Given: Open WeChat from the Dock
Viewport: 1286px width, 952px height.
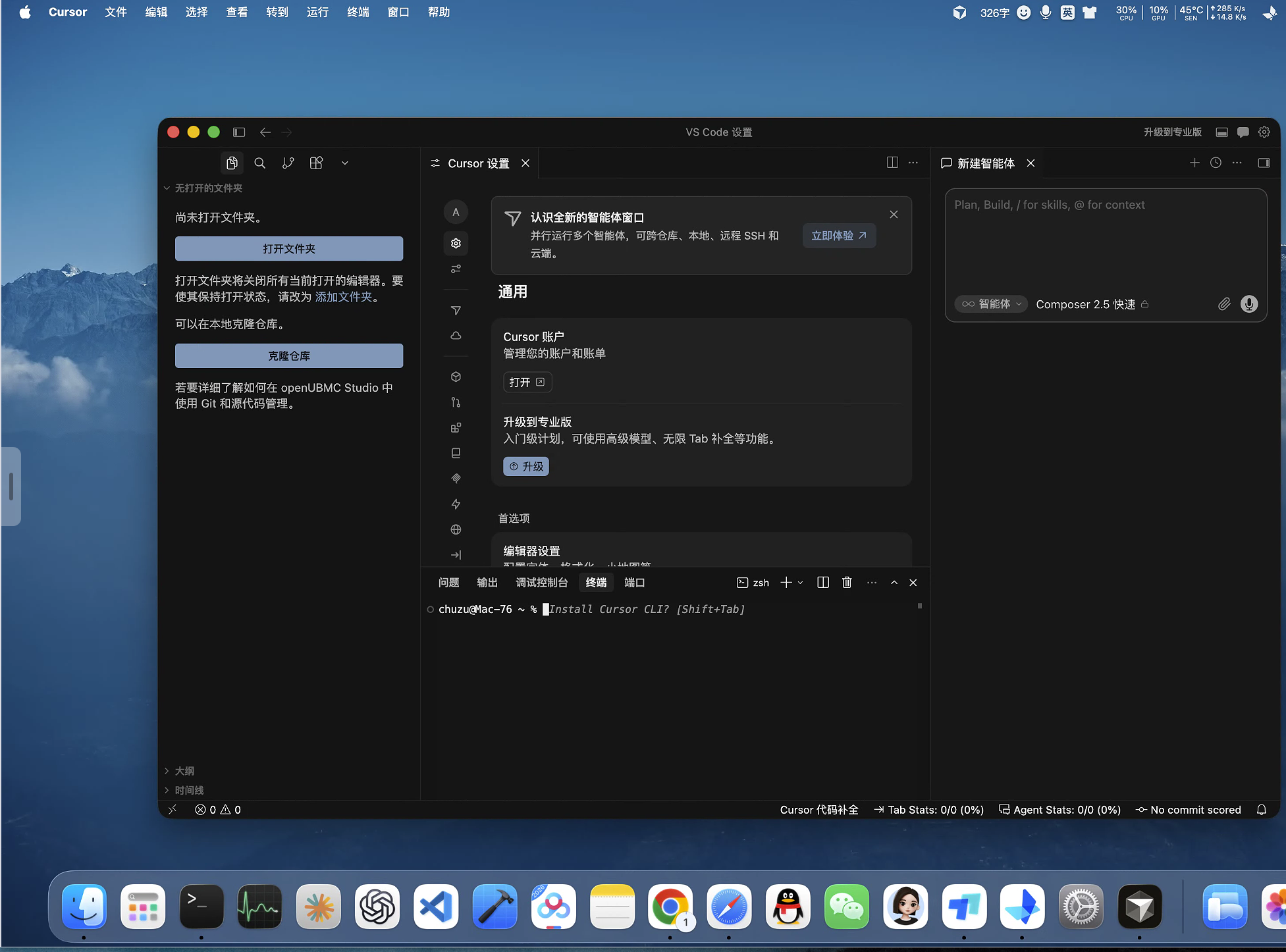Looking at the screenshot, I should [x=847, y=907].
